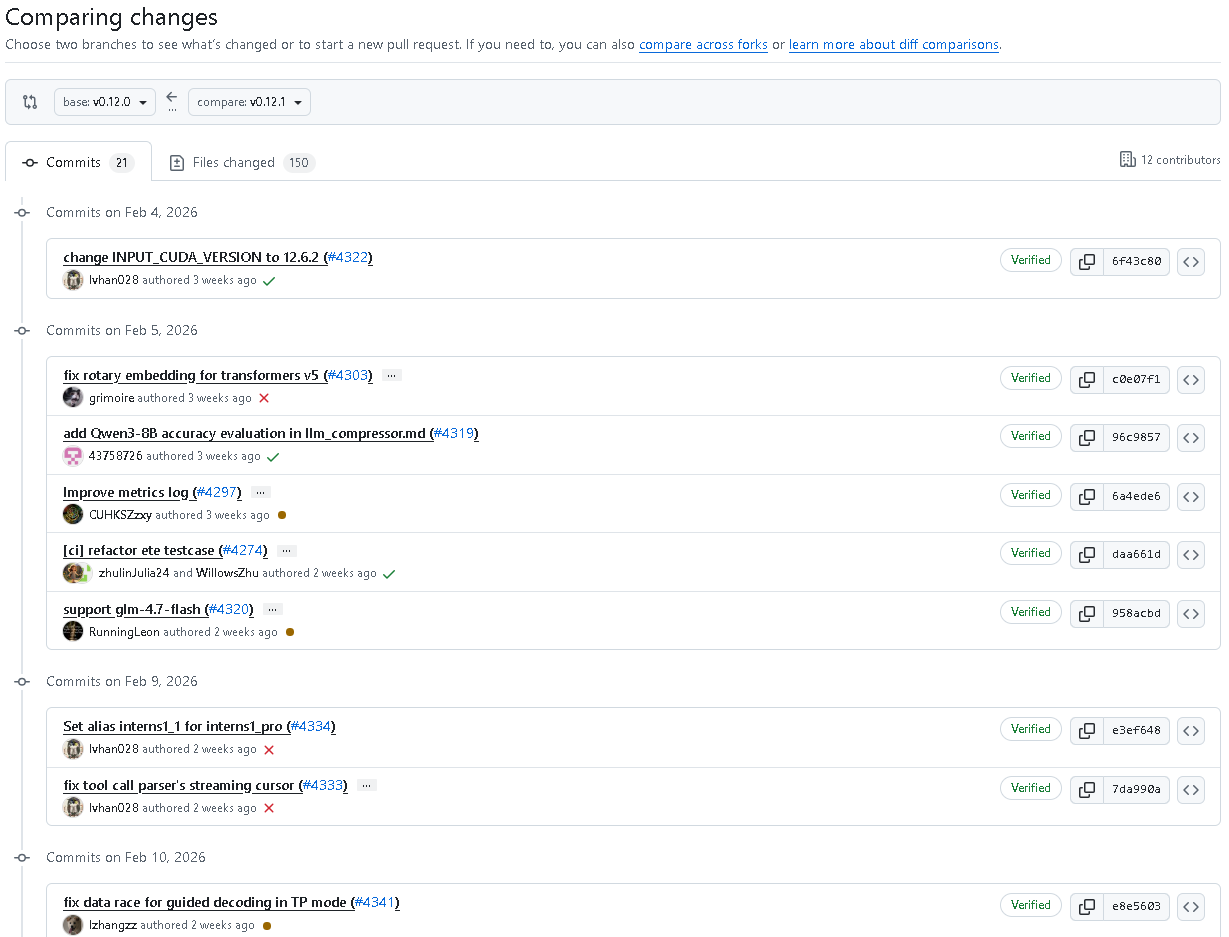Select the Commits tab
Viewport: 1229px width, 937px height.
pyautogui.click(x=78, y=163)
